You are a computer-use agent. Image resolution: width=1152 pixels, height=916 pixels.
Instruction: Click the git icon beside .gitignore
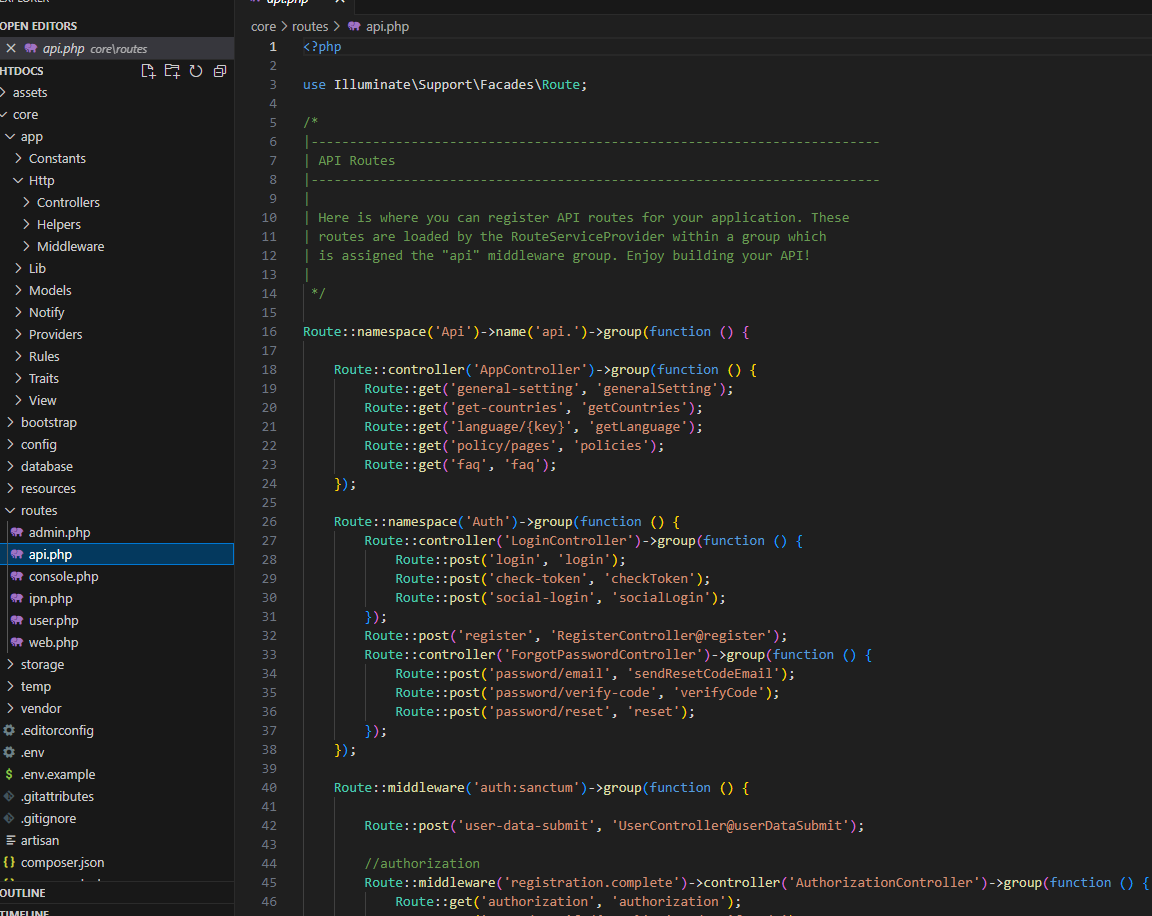9,818
